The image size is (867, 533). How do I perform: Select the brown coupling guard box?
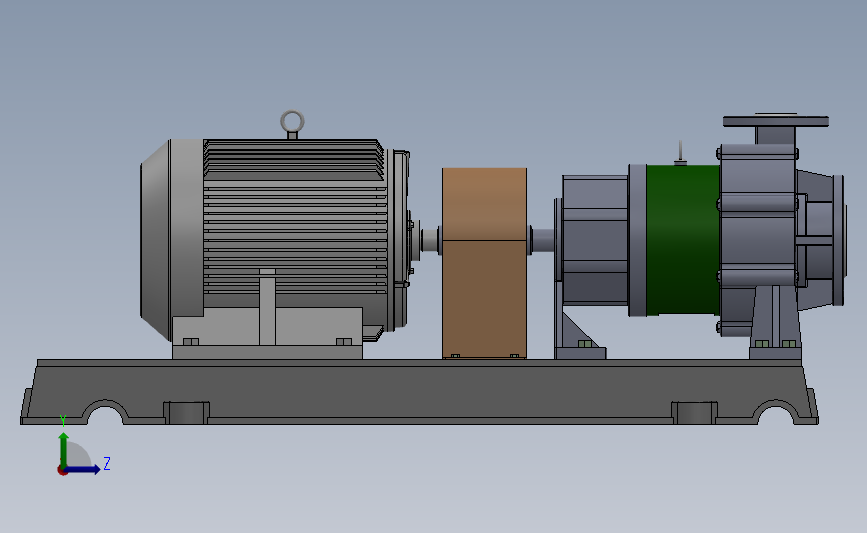tap(484, 263)
